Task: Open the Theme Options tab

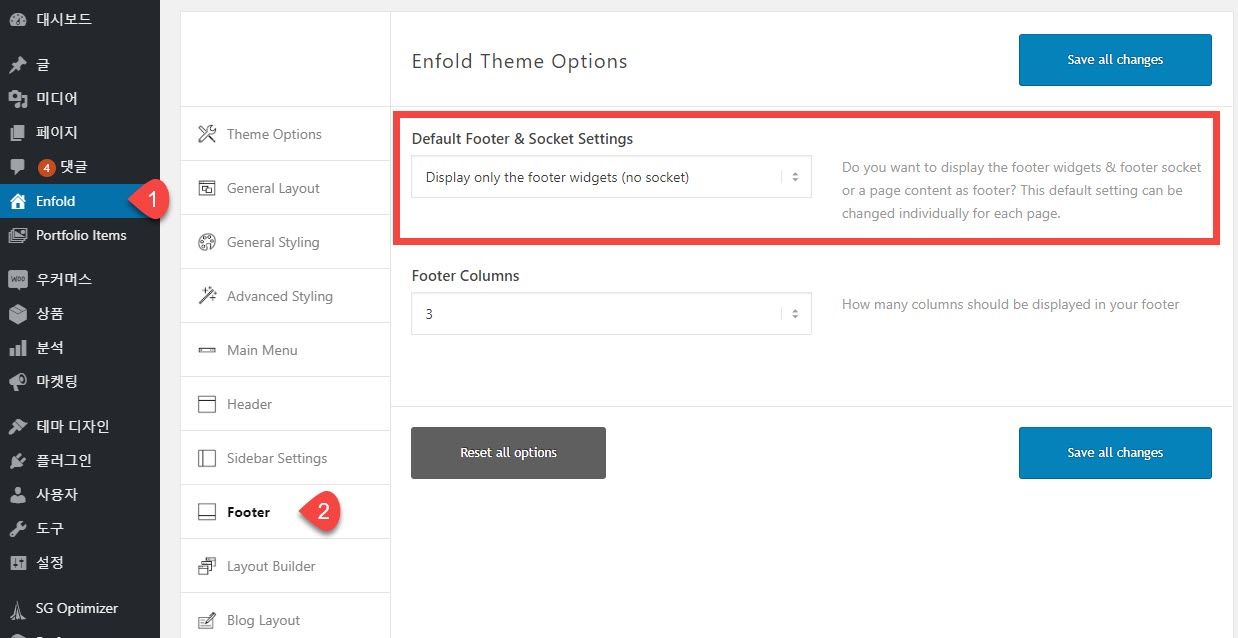Action: pyautogui.click(x=285, y=134)
